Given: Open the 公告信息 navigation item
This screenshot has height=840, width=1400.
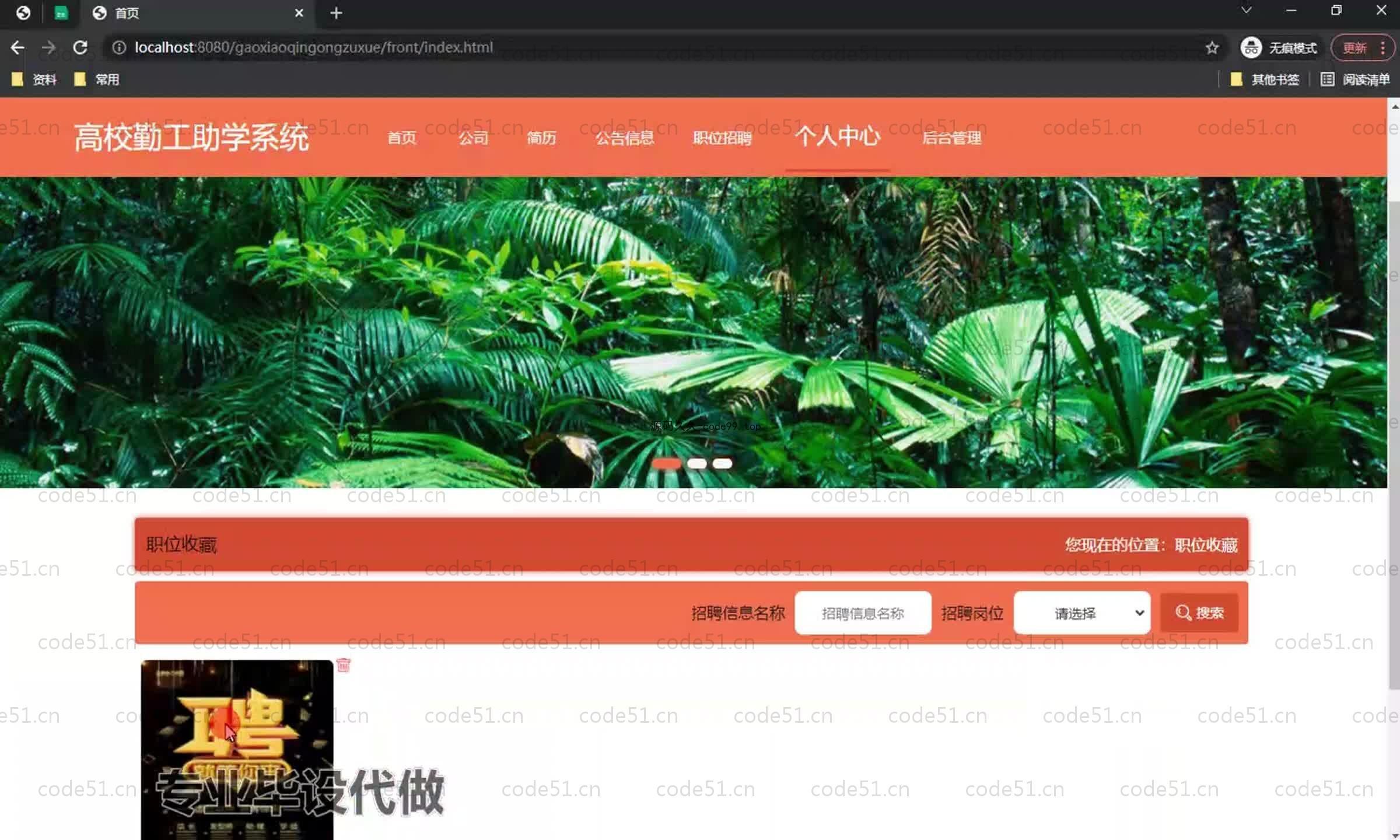Looking at the screenshot, I should (625, 138).
